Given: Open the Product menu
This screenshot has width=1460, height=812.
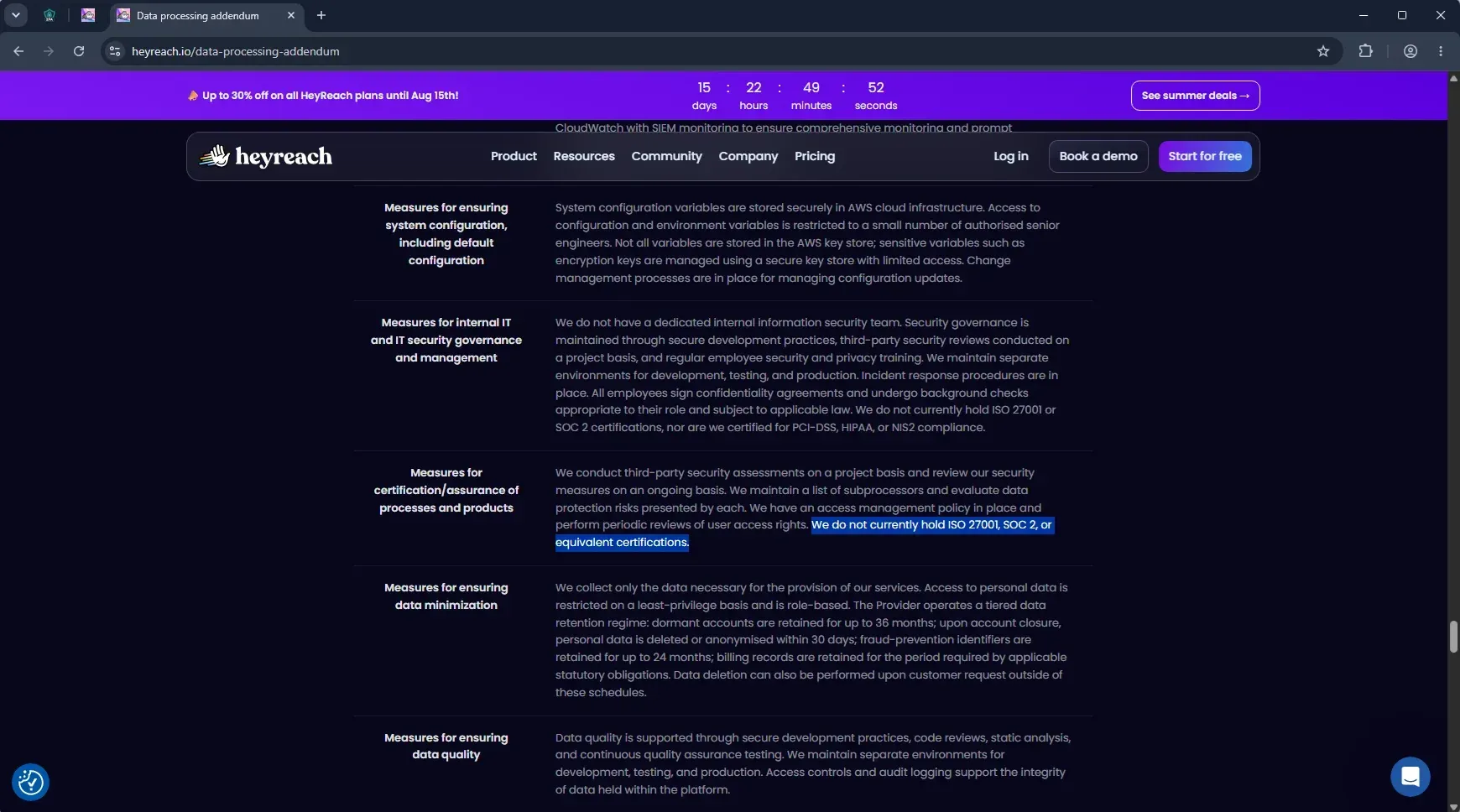Looking at the screenshot, I should [x=514, y=156].
